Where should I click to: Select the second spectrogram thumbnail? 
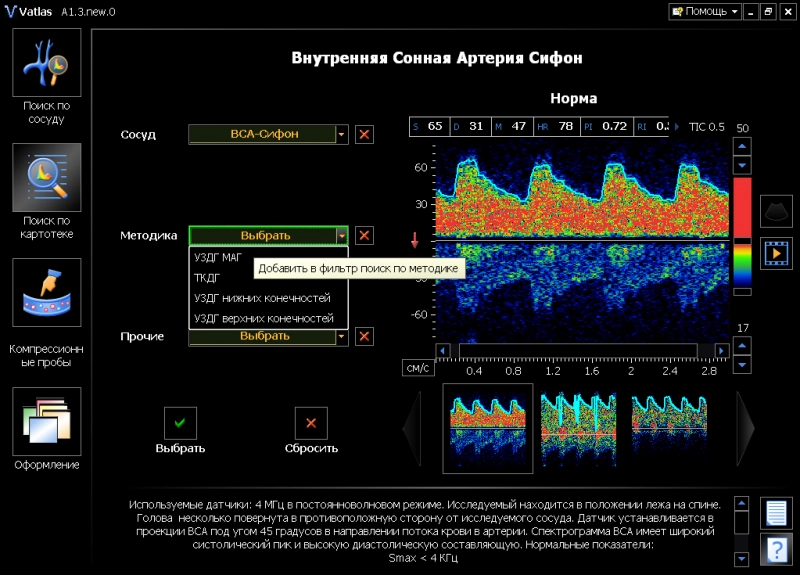click(577, 427)
